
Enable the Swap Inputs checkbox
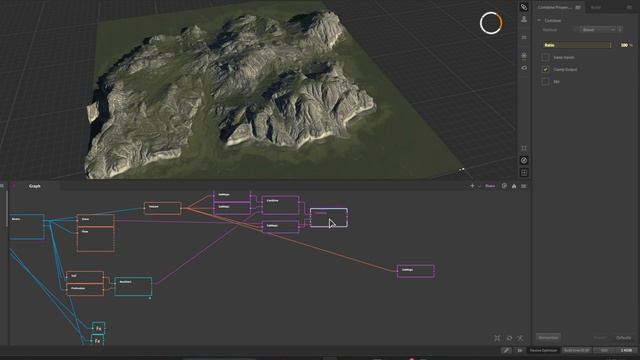click(x=545, y=58)
